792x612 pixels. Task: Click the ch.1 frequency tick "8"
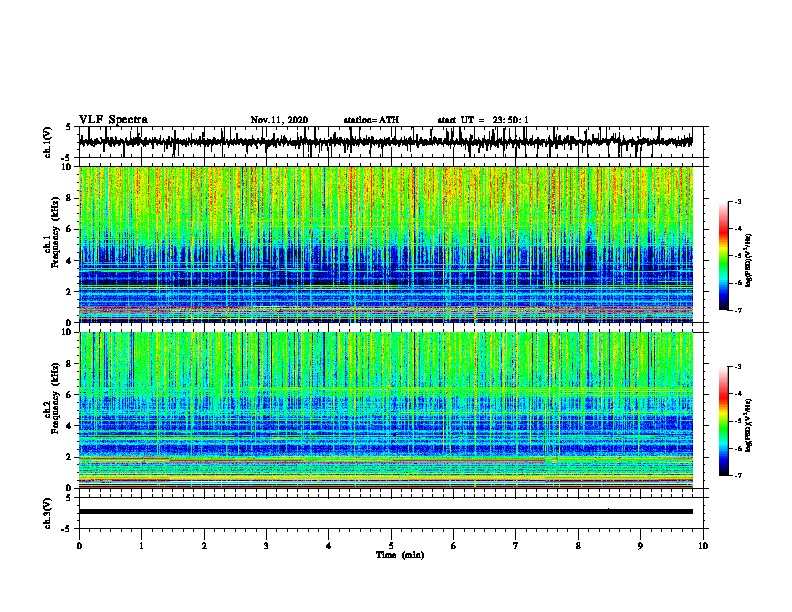(70, 198)
